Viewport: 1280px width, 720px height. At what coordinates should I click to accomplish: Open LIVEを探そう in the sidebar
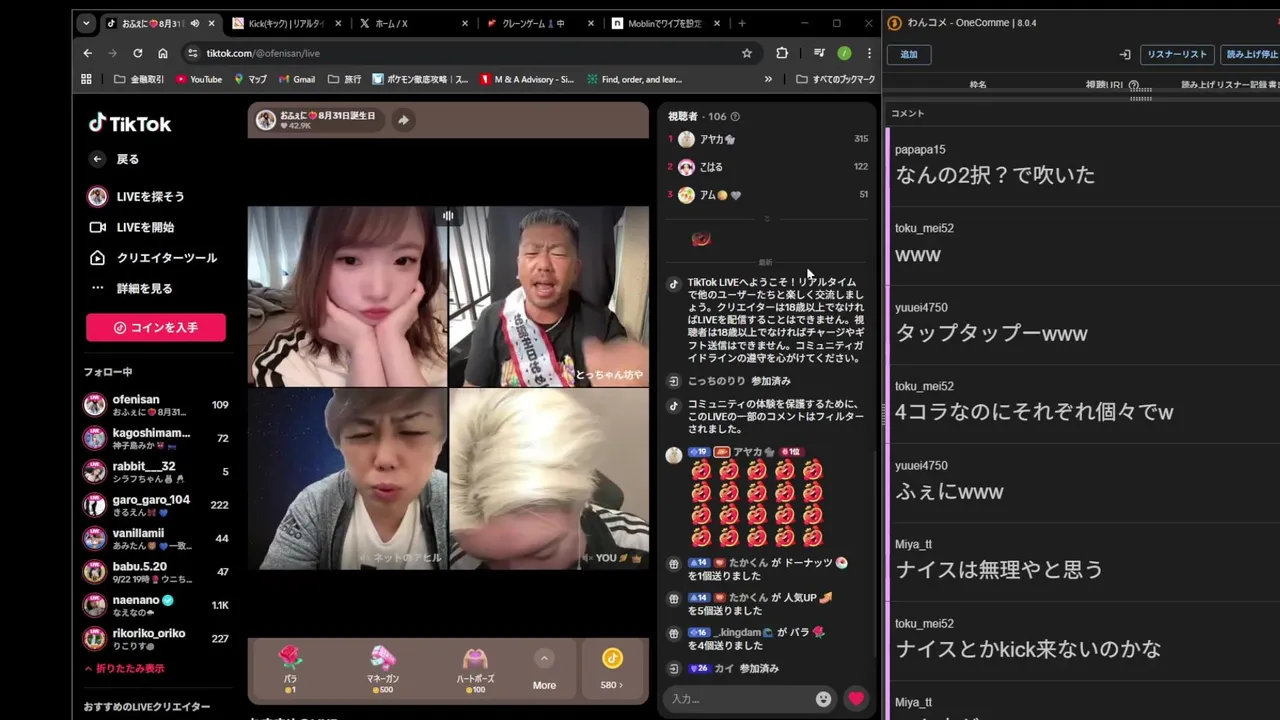point(150,197)
